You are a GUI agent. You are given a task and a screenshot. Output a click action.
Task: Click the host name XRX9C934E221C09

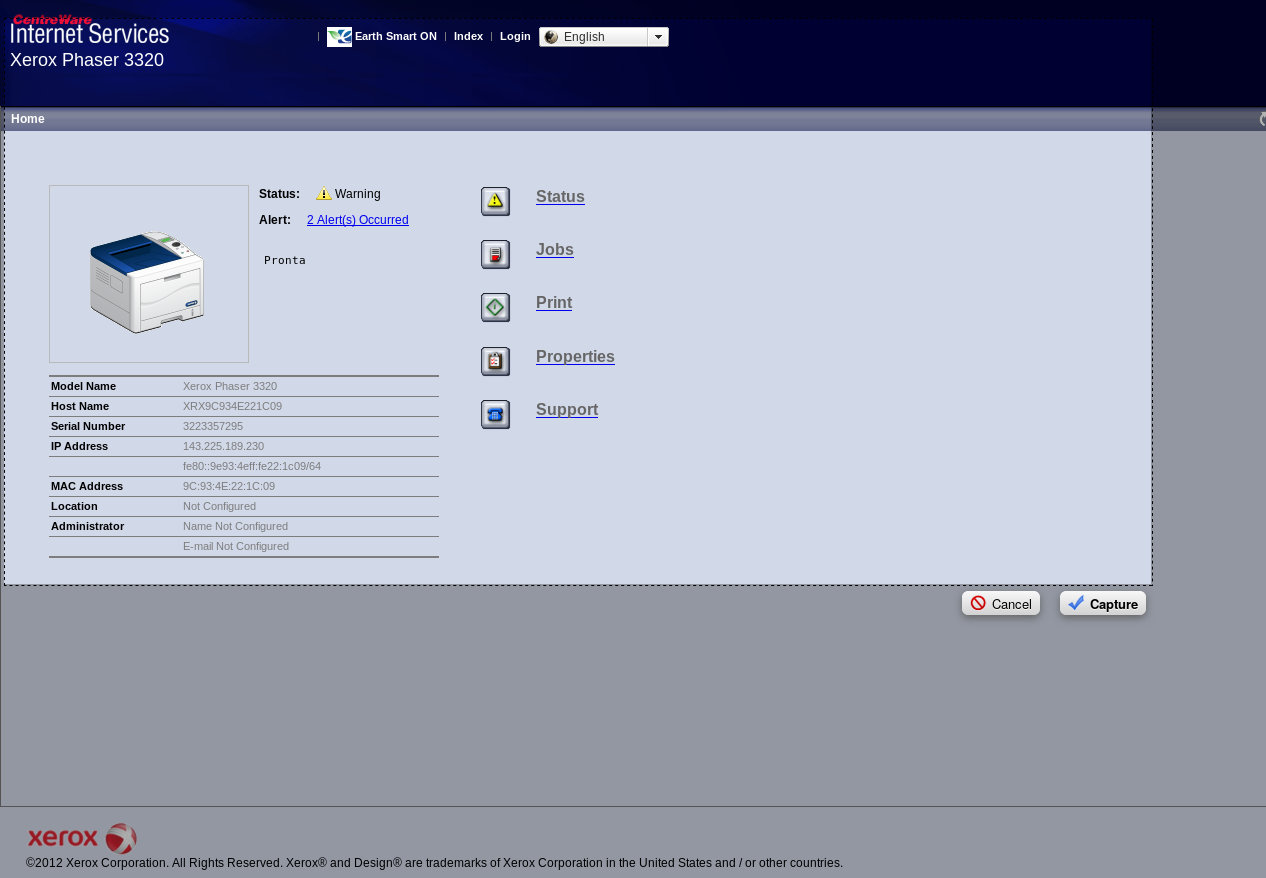[232, 406]
